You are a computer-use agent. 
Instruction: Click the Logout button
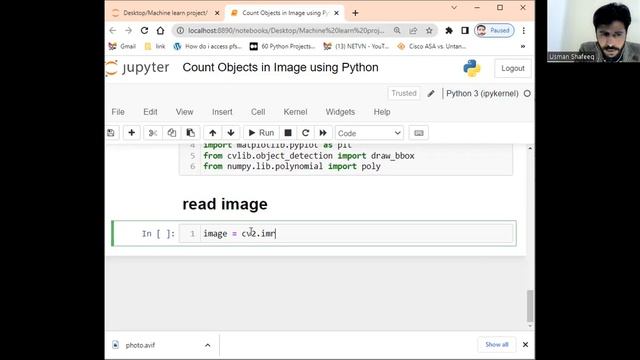coord(513,68)
